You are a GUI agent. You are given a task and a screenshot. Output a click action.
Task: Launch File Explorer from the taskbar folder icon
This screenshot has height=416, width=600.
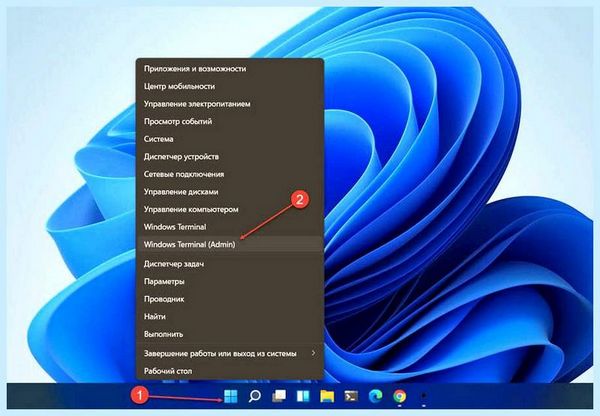coord(327,396)
